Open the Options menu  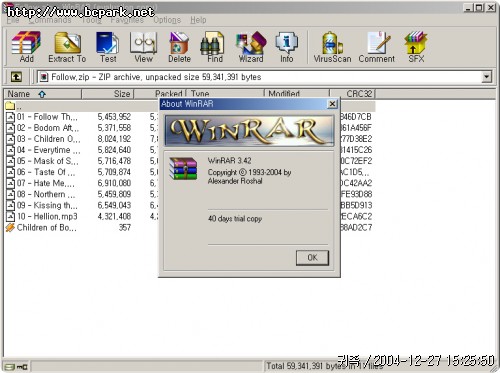[x=167, y=20]
